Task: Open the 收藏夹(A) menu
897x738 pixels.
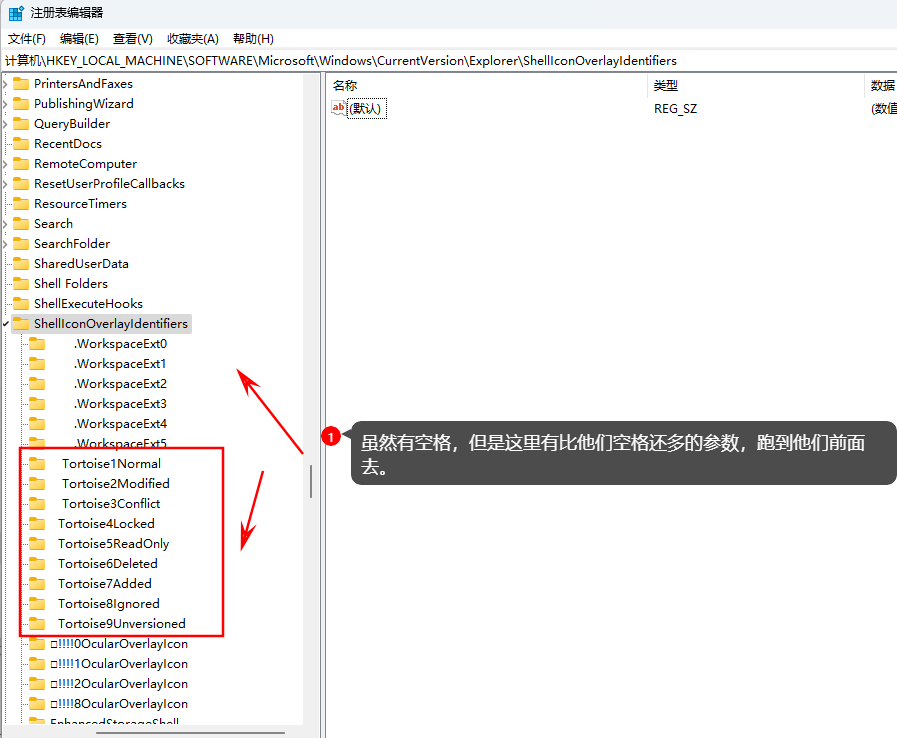Action: coord(192,38)
